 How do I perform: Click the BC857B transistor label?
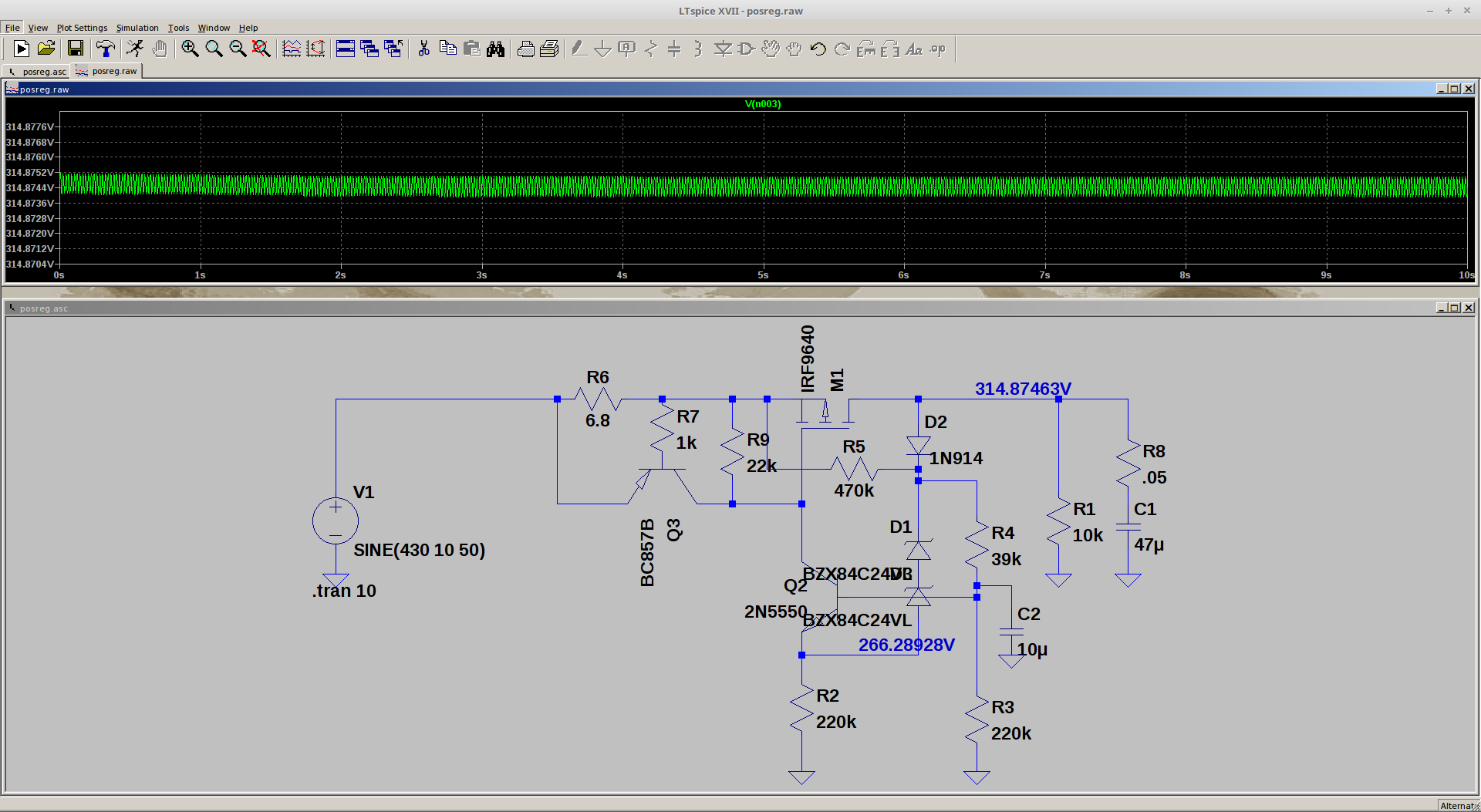click(x=647, y=552)
